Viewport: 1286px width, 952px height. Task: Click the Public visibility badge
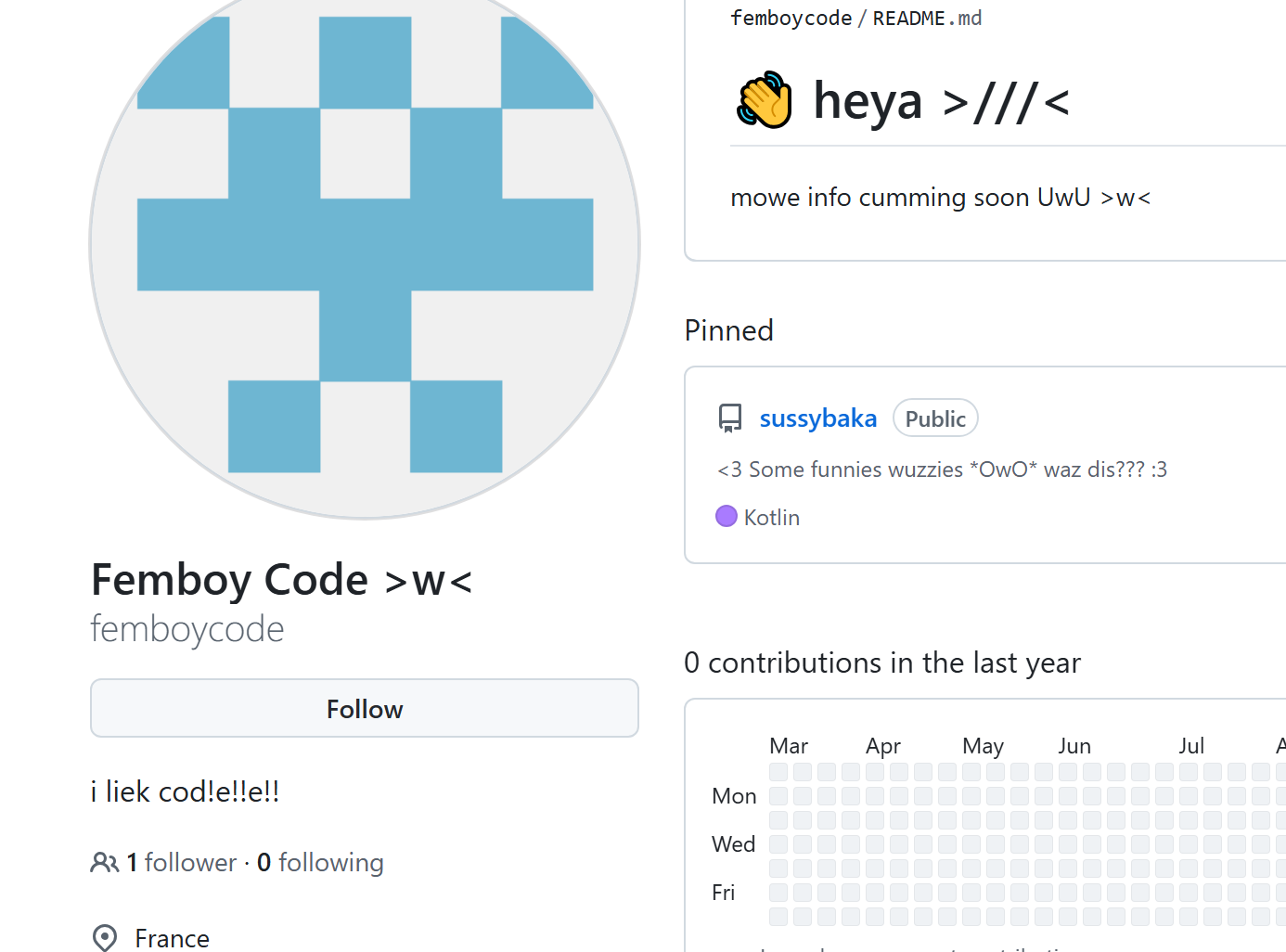pos(934,418)
